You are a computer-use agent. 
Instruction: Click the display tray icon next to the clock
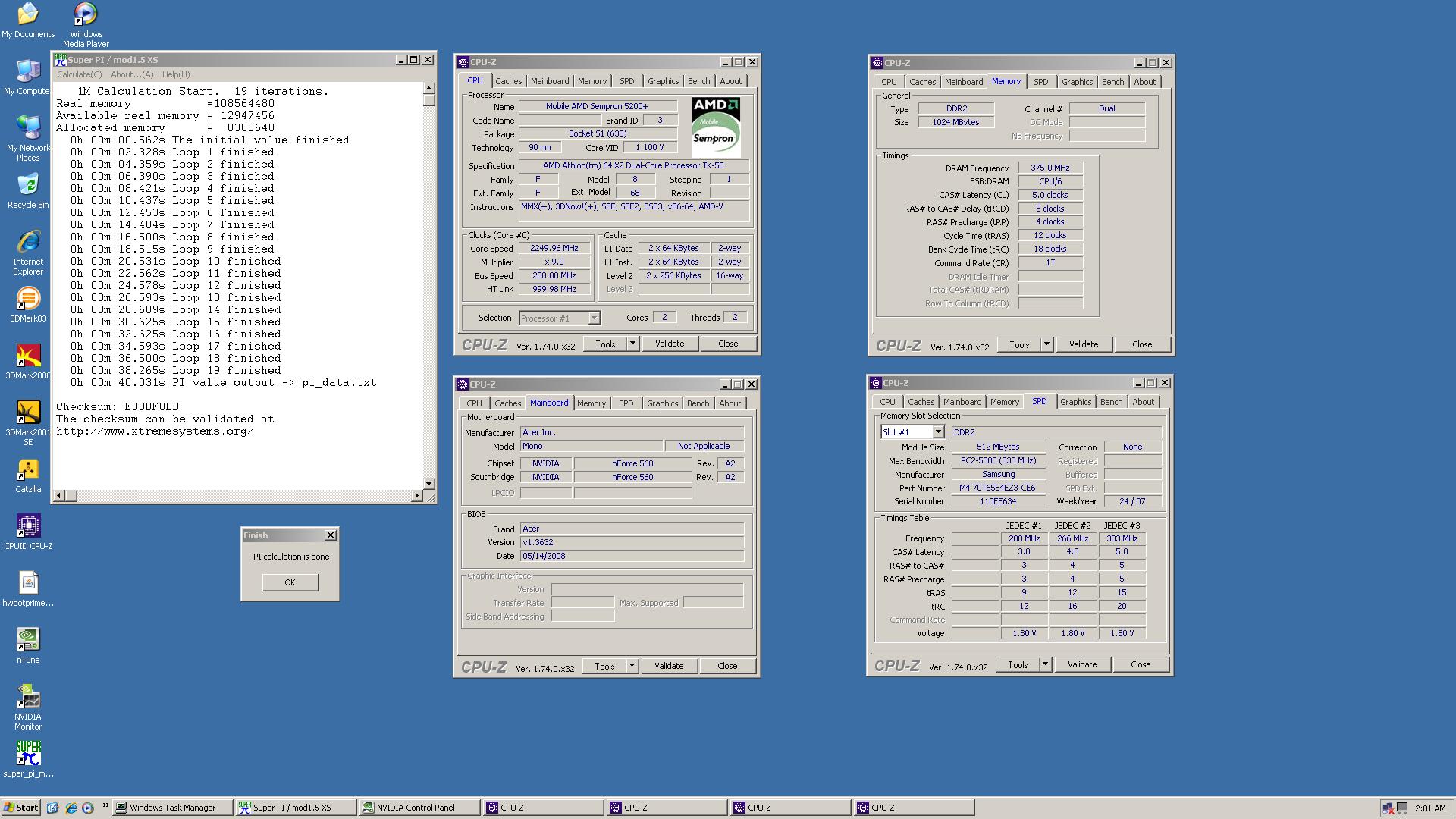pos(1402,808)
